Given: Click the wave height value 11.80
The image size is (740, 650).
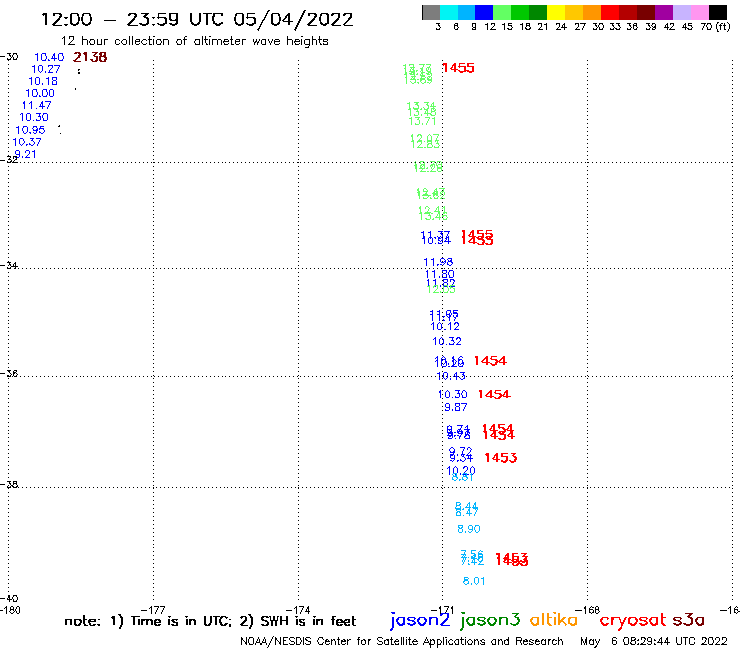Looking at the screenshot, I should [439, 274].
